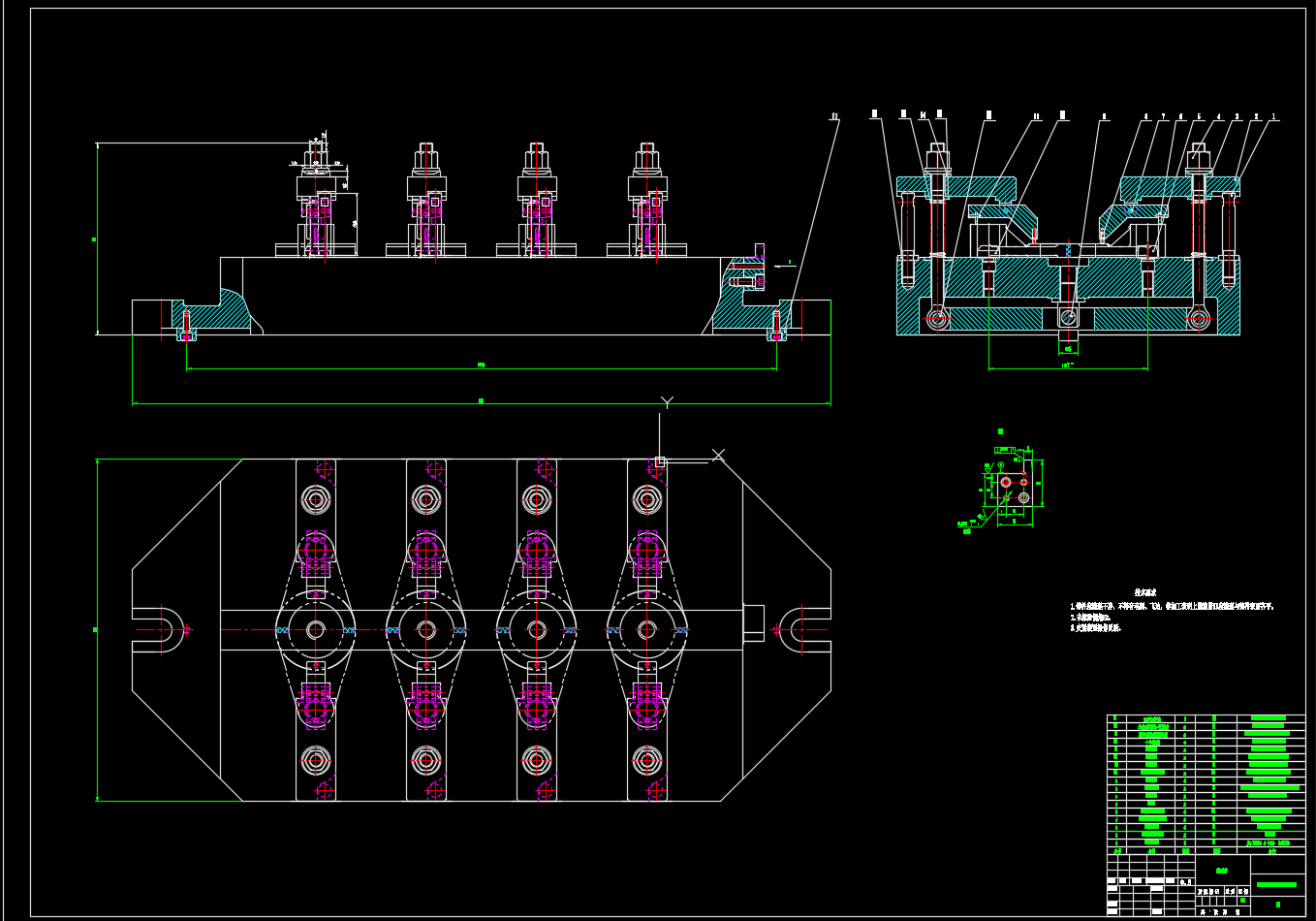The height and width of the screenshot is (921, 1316).
Task: Select the leftmost clamp nut in front view
Action: click(316, 154)
